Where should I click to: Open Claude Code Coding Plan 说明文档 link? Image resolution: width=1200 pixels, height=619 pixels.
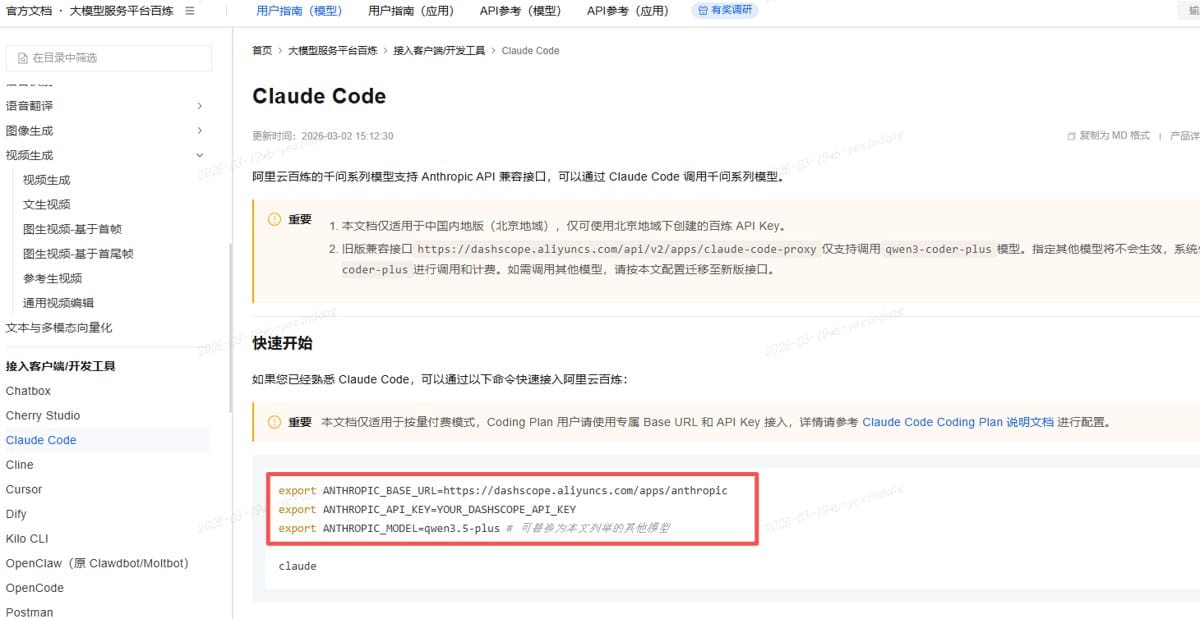click(x=958, y=422)
